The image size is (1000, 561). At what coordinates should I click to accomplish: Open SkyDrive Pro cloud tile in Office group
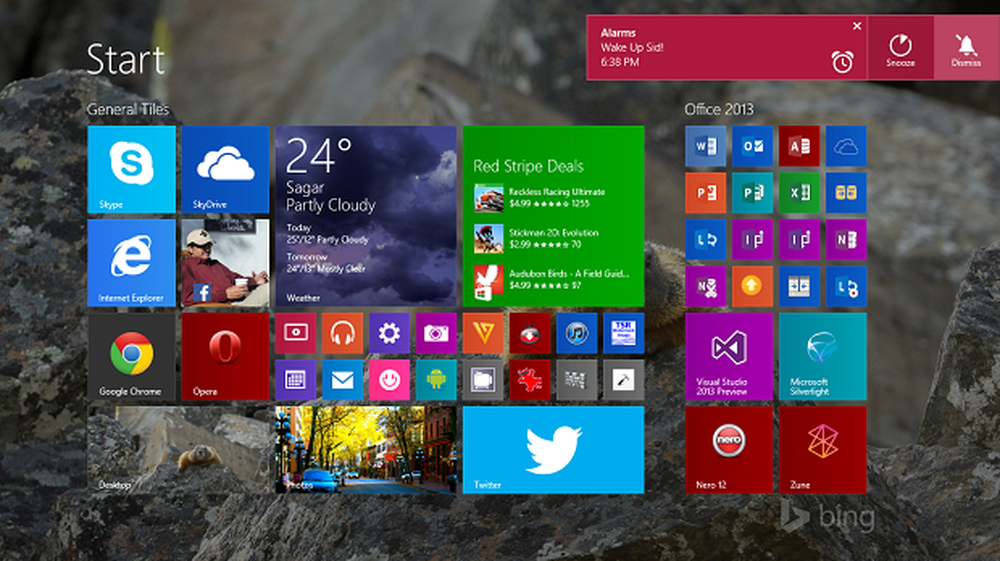coord(846,146)
